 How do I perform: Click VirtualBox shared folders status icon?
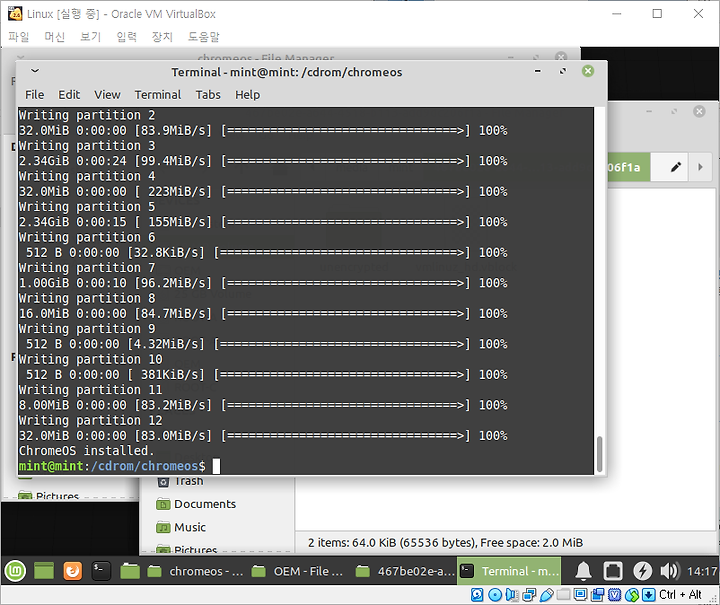coord(563,595)
